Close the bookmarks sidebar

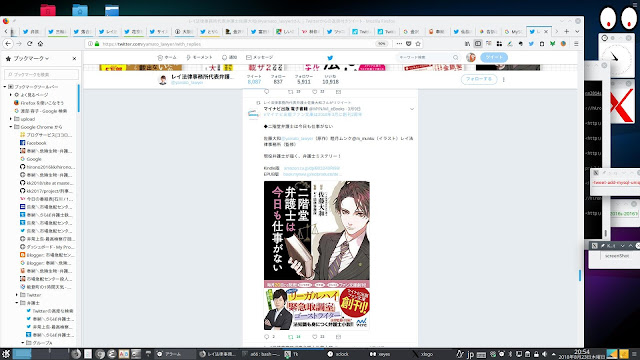click(74, 58)
